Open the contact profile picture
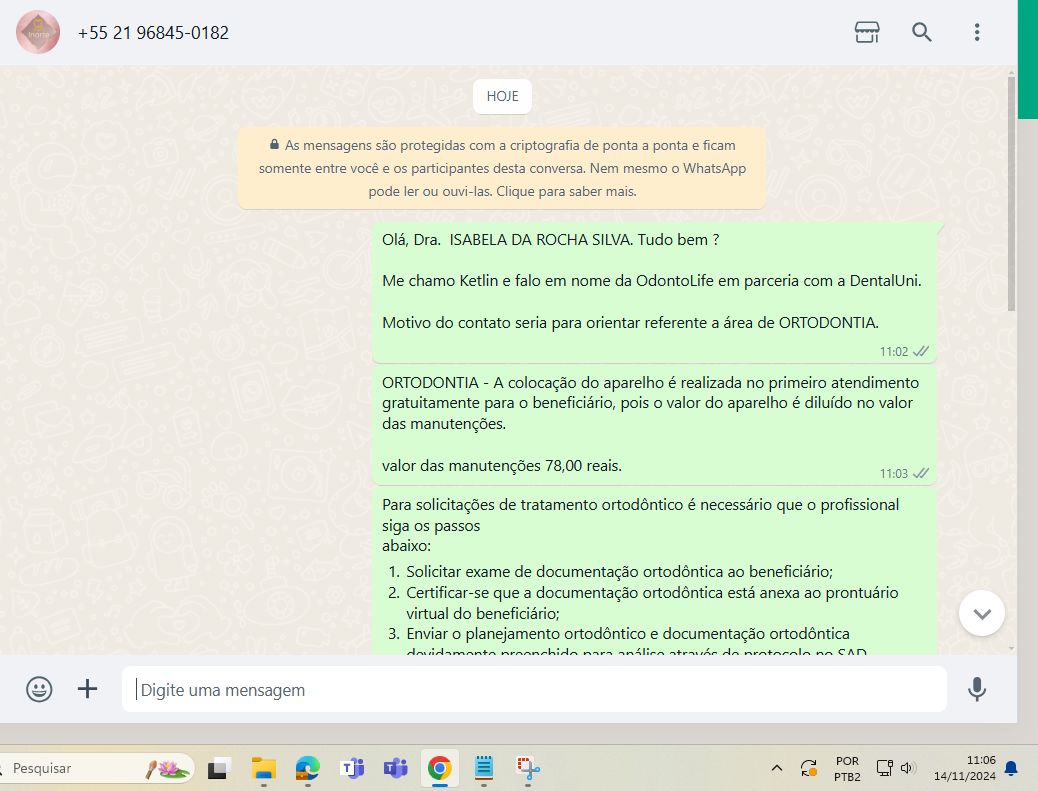This screenshot has height=791, width=1038. 38,32
